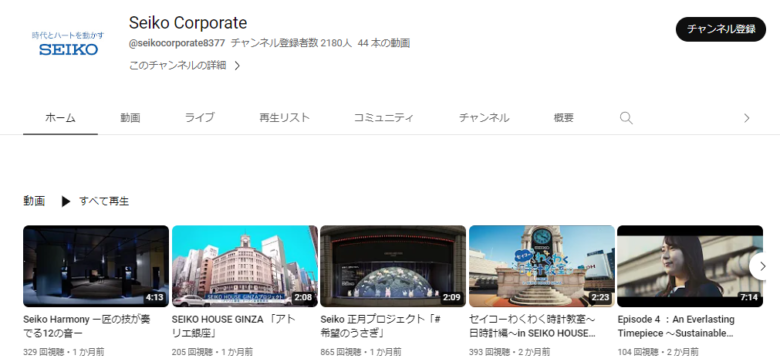This screenshot has height=362, width=780.
Task: Go to the コミュニティ tab
Action: (x=384, y=118)
